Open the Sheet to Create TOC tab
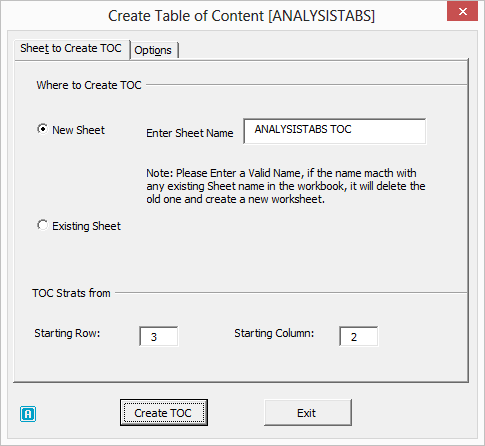 (71, 49)
